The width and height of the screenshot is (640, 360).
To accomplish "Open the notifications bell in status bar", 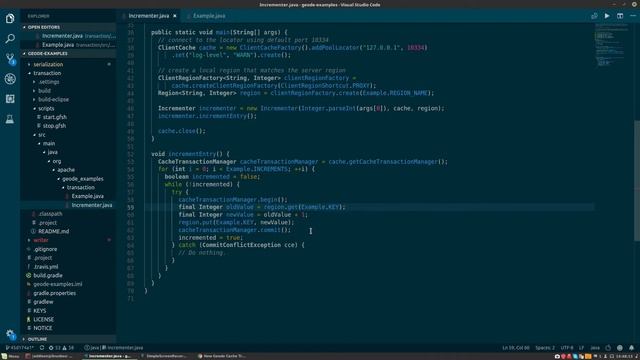I will point(631,348).
